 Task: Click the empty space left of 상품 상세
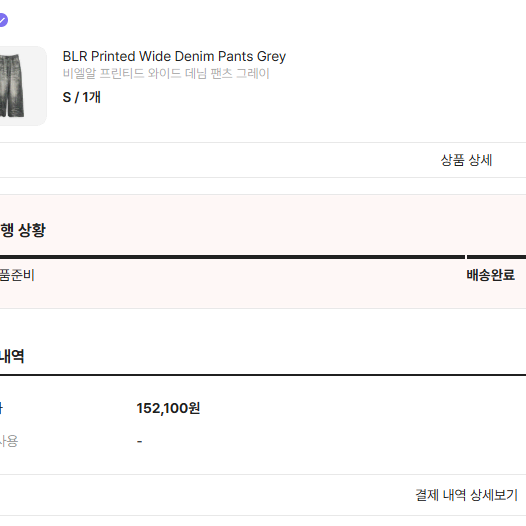pyautogui.click(x=218, y=160)
